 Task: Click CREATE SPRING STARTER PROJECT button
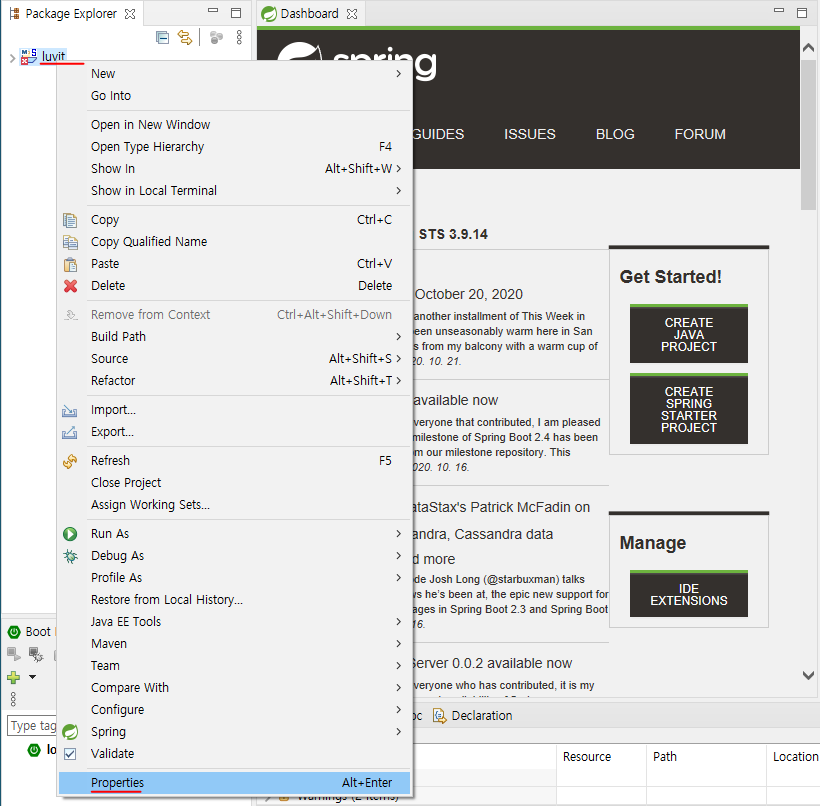coord(688,409)
